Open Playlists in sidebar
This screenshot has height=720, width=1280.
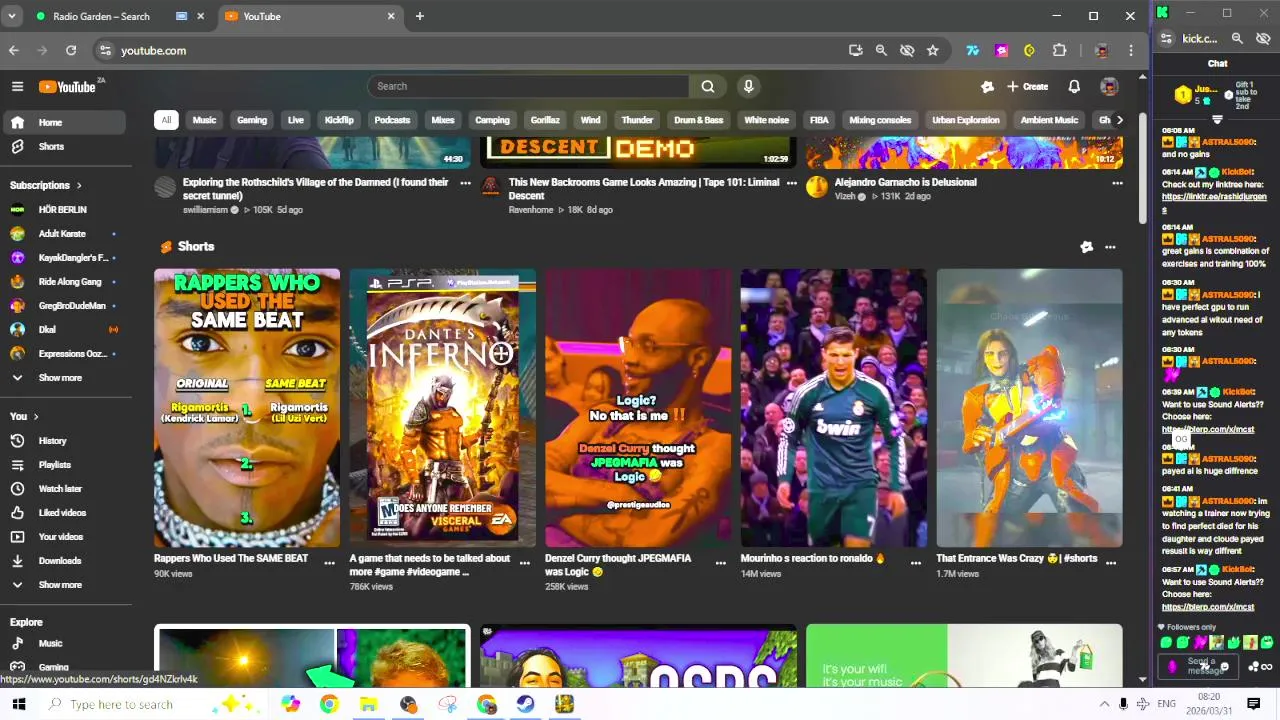[x=65, y=465]
